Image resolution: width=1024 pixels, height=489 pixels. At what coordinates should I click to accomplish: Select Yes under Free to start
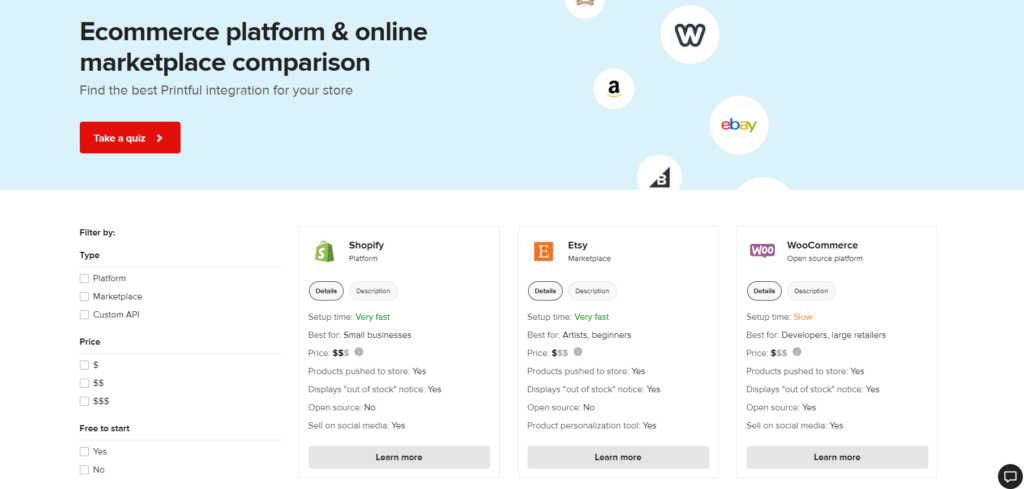[84, 452]
